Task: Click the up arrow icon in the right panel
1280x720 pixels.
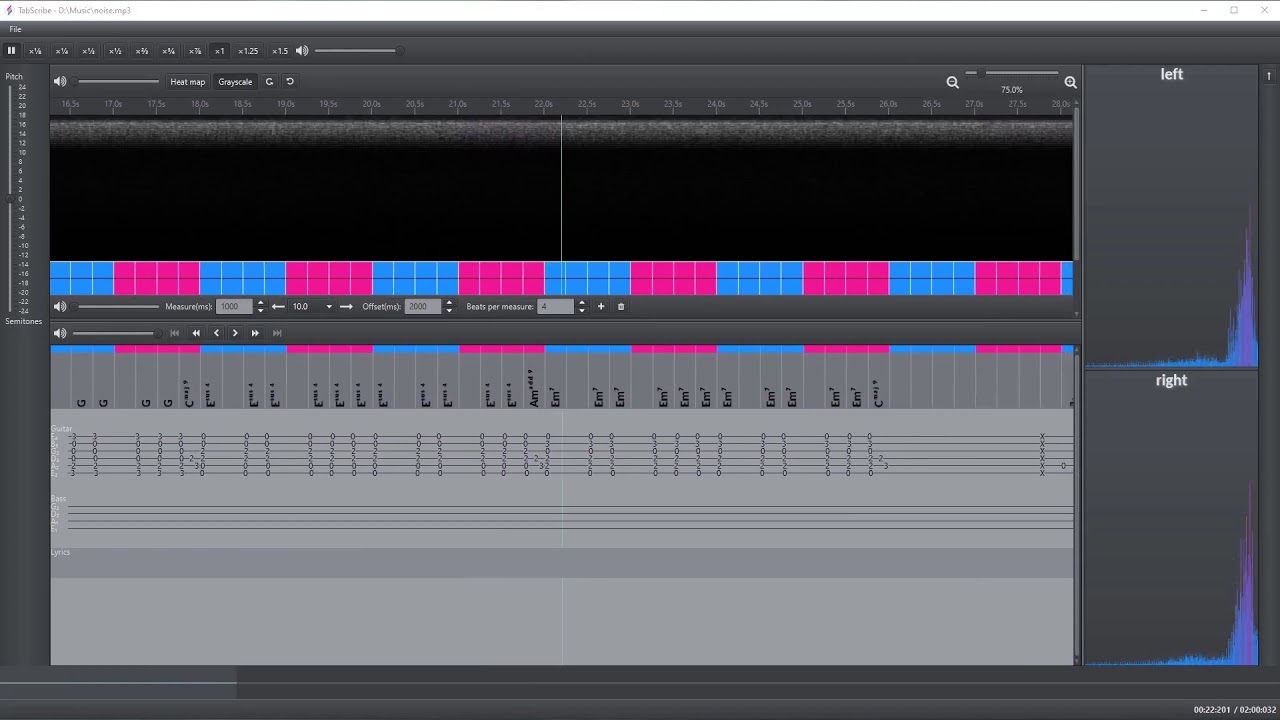Action: (1269, 76)
